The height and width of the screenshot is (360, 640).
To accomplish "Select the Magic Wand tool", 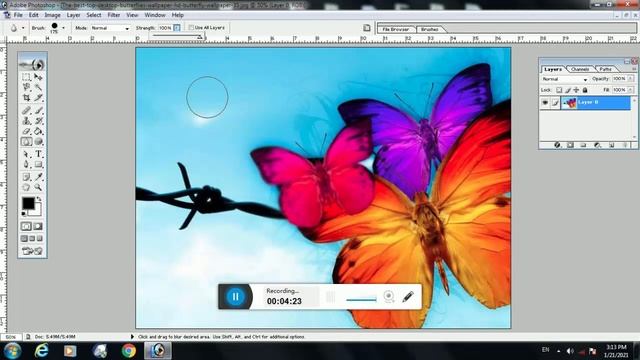I will (38, 87).
